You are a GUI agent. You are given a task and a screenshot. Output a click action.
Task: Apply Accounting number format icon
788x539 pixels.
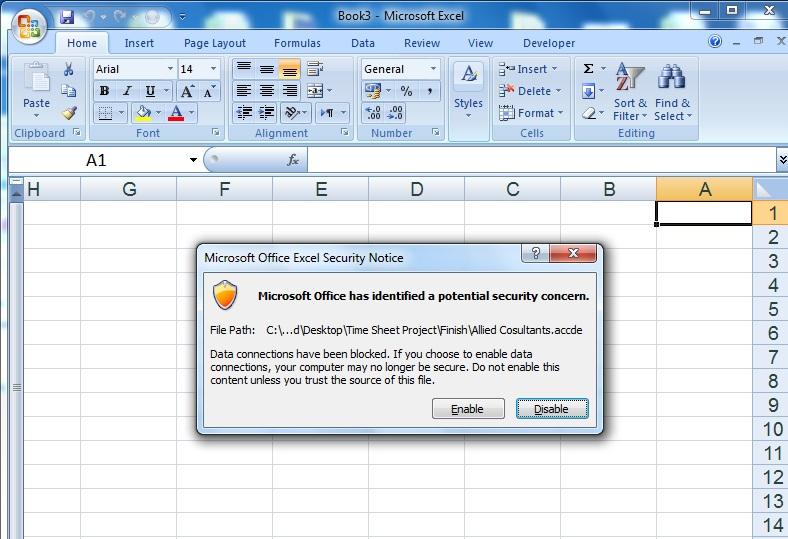click(373, 91)
